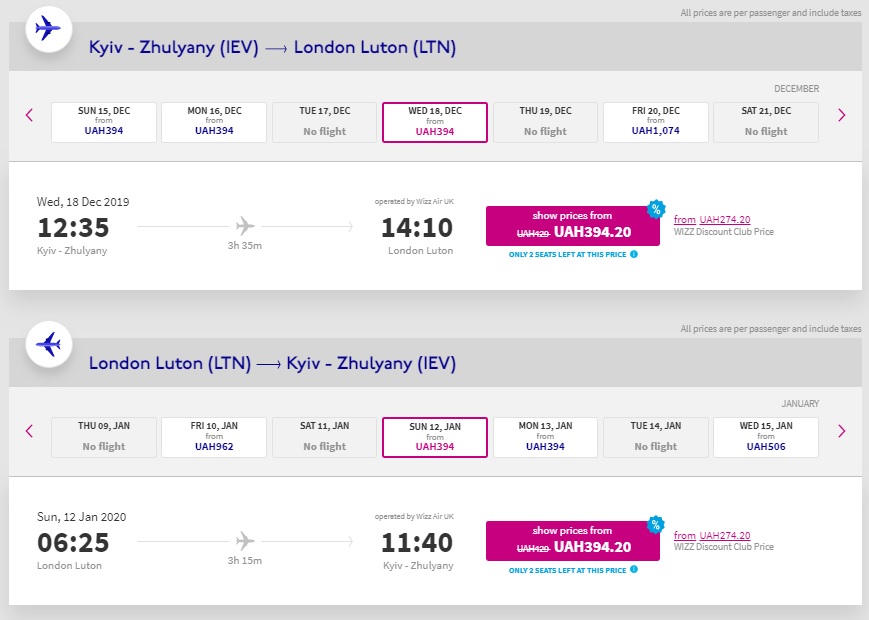Select Sun 15 Dec outbound date
Viewport: 869px width, 620px height.
click(104, 122)
